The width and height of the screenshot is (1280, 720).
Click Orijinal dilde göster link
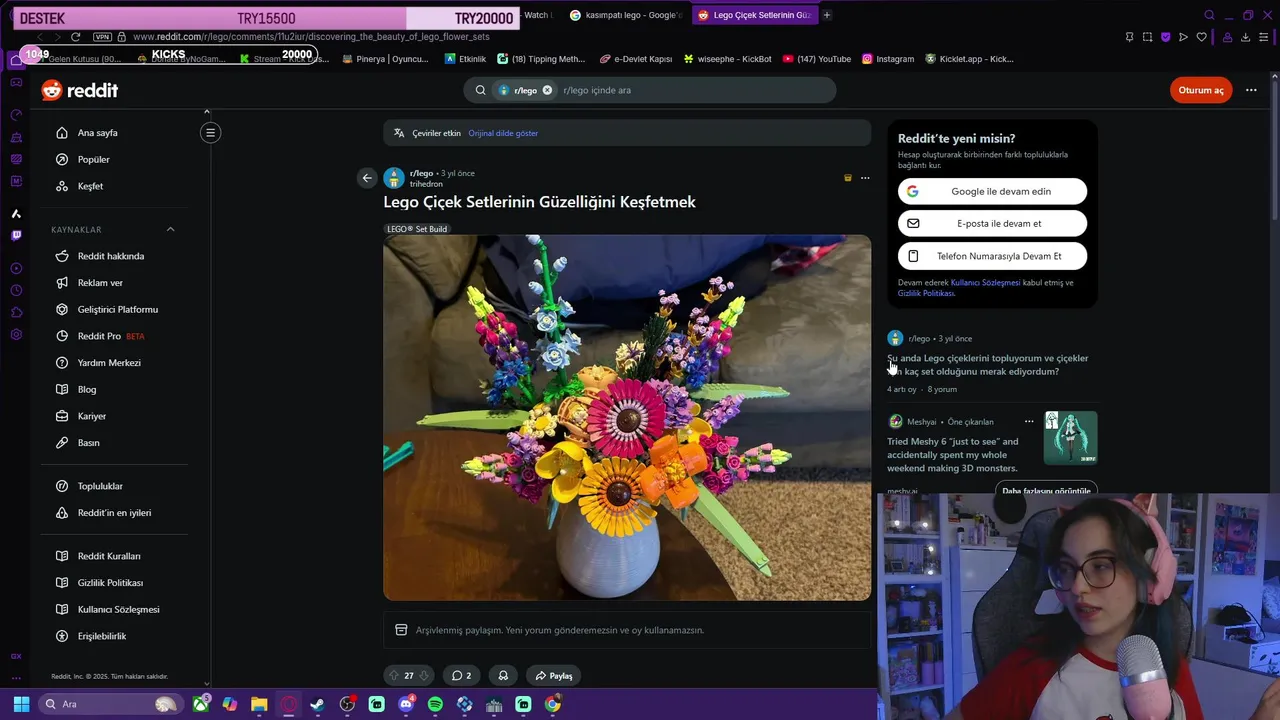503,133
